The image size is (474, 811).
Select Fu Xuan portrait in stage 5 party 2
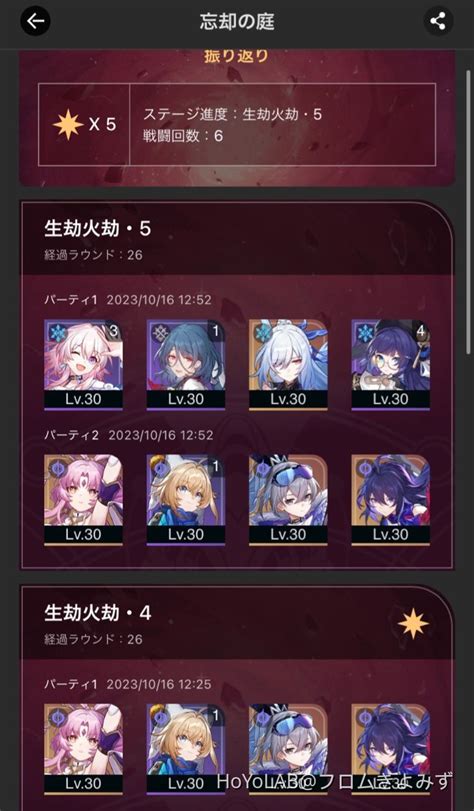(x=83, y=500)
